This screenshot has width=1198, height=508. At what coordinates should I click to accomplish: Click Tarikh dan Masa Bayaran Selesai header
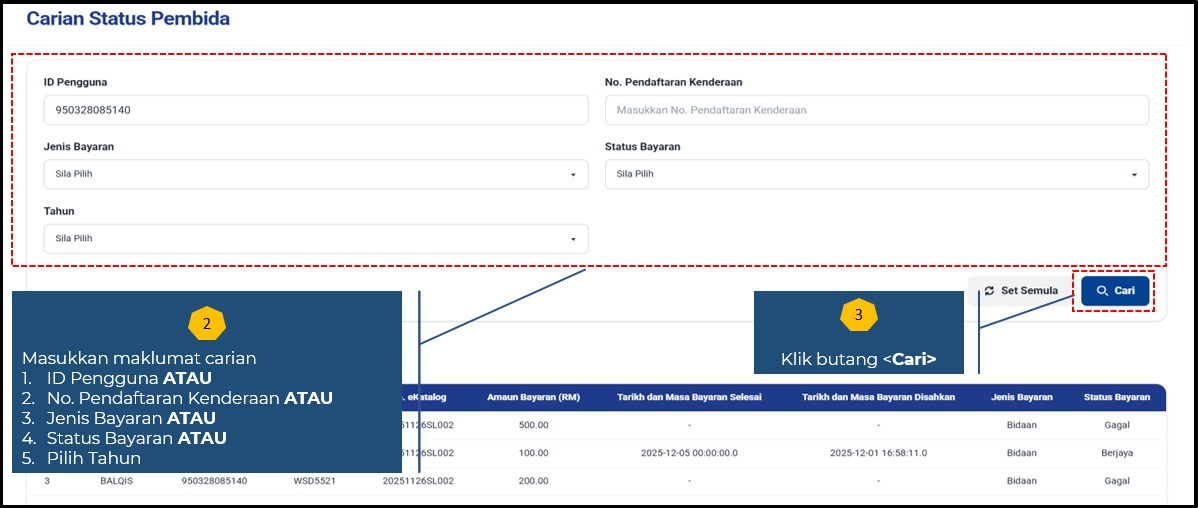(689, 397)
